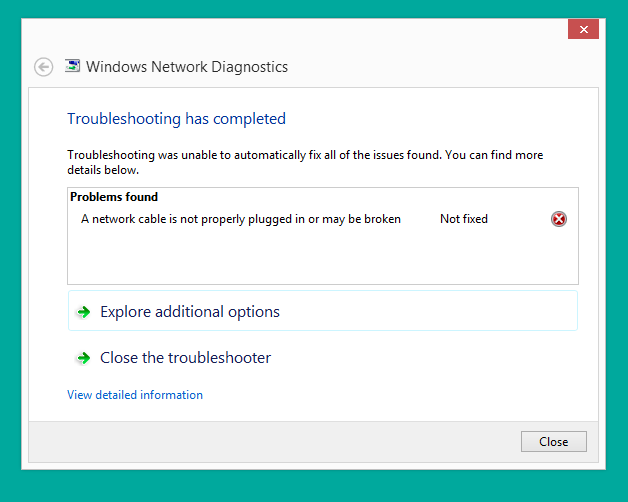
Task: Click the Not fixed status text
Action: click(x=464, y=219)
